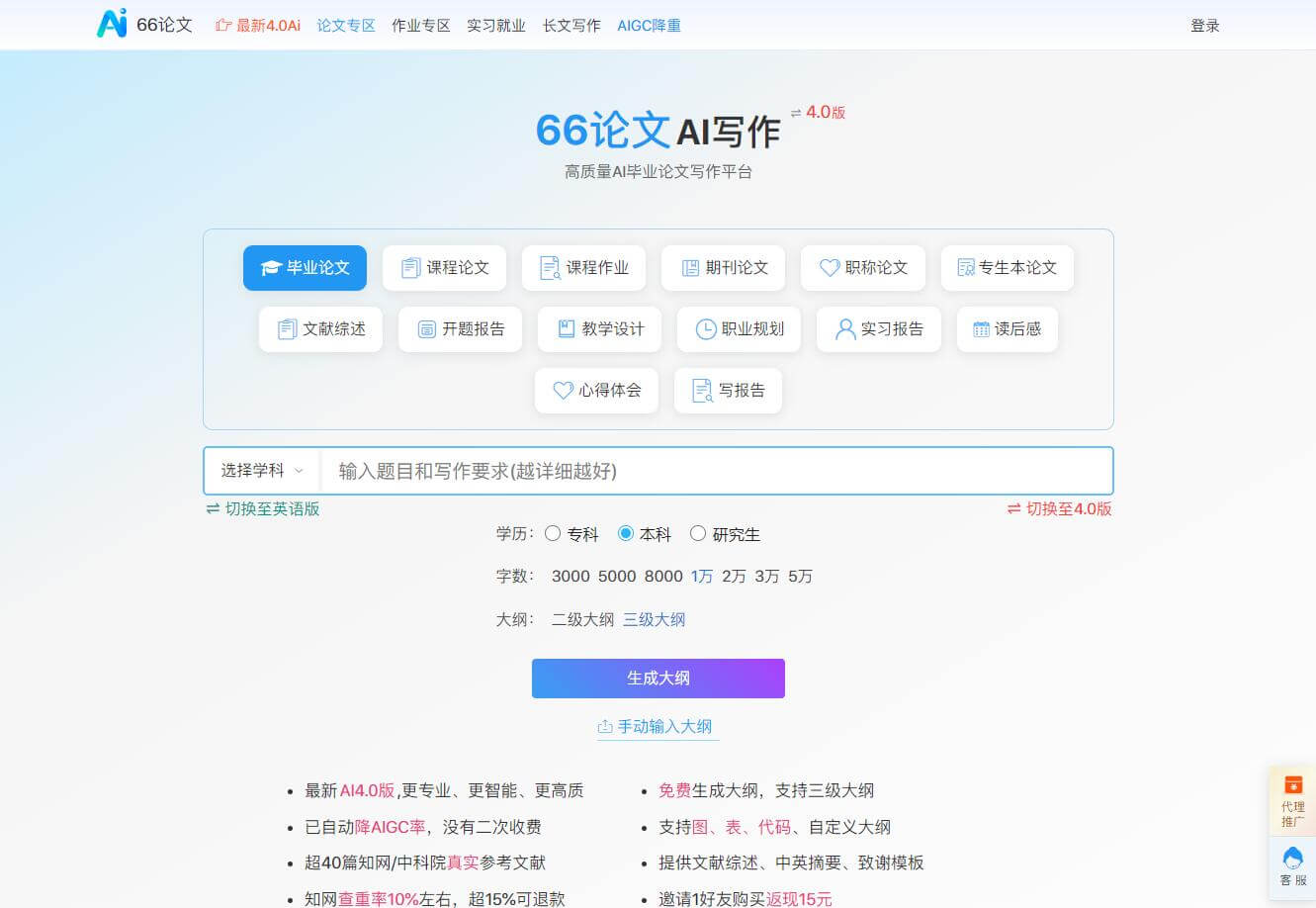Click the graduation cap icon on 毕业论文
1316x908 pixels.
(x=271, y=268)
